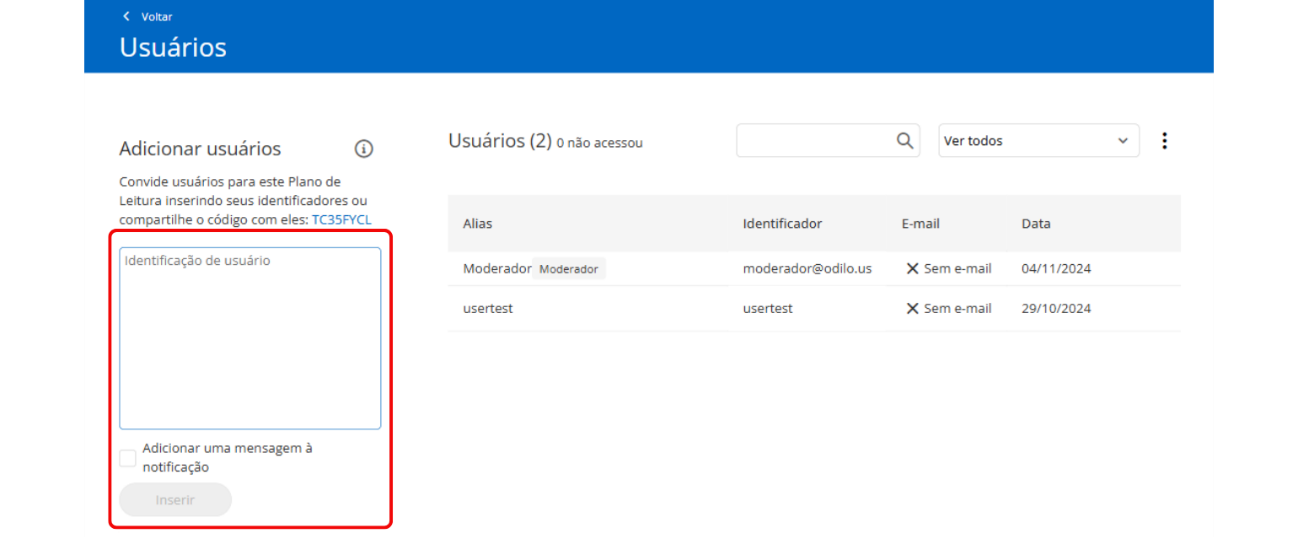Select the usertest alias cell
Viewport: 1298px width, 537px height.
pyautogui.click(x=488, y=309)
